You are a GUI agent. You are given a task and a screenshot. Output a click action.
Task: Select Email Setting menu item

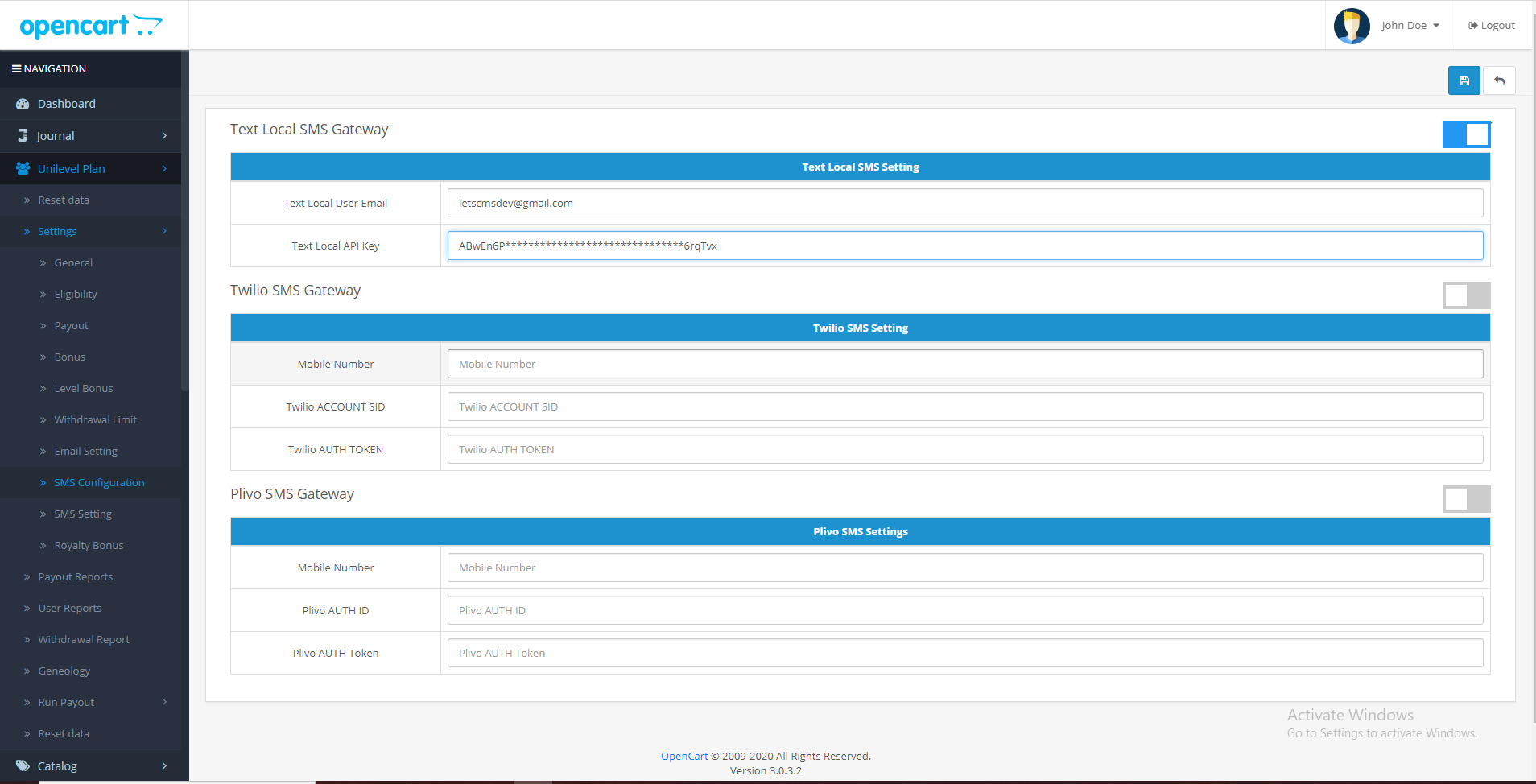(85, 452)
